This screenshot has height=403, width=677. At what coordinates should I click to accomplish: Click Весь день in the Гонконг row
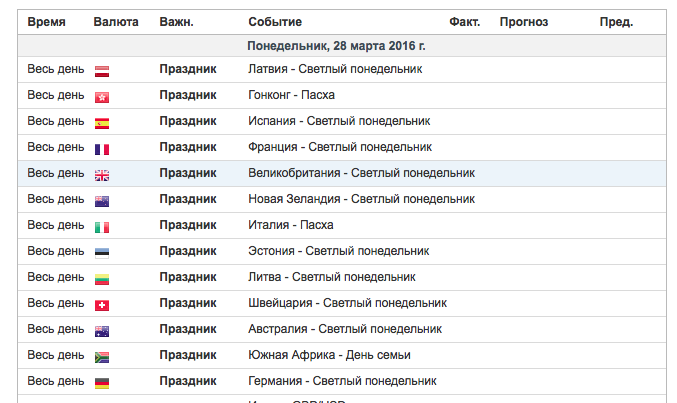(x=56, y=95)
